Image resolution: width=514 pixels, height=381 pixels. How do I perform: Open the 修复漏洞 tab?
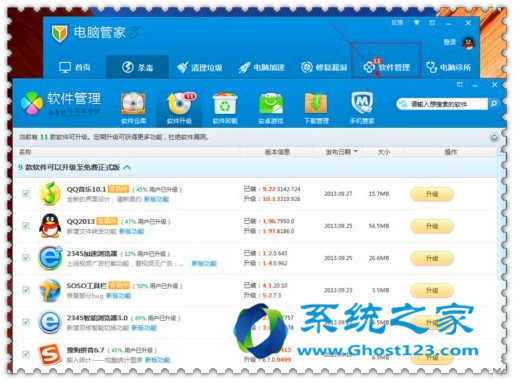(x=324, y=67)
